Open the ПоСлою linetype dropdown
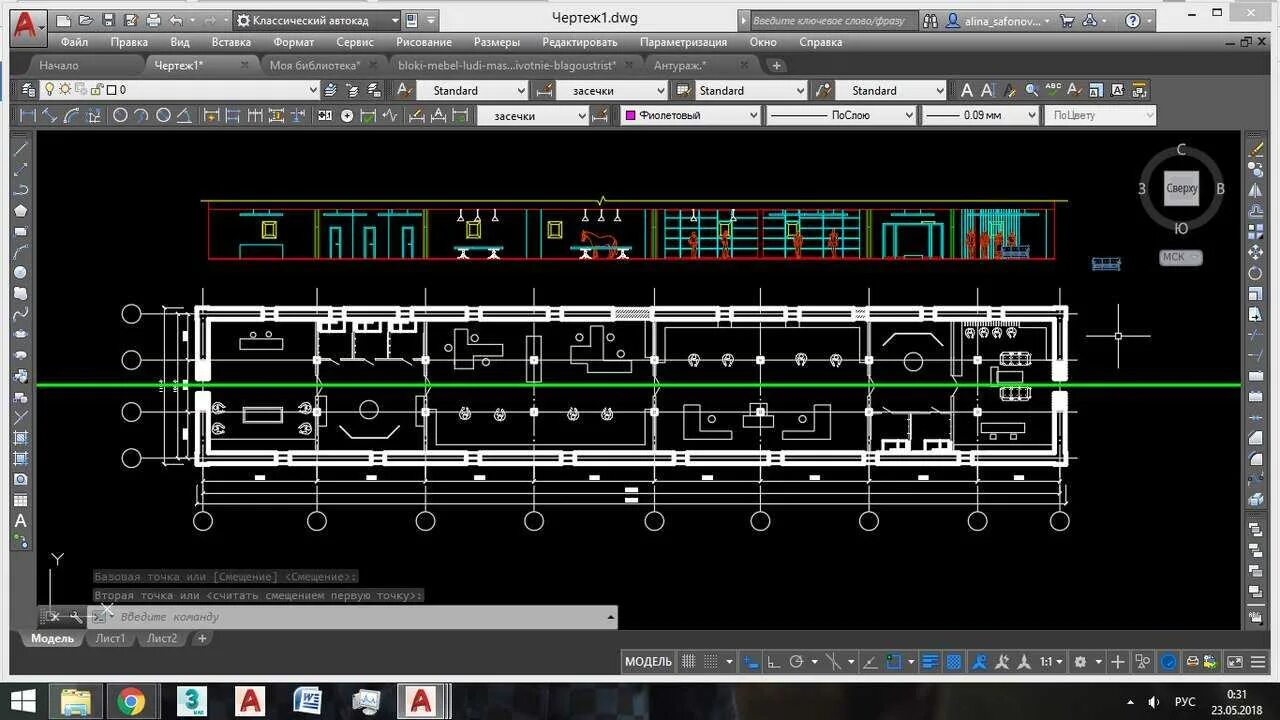This screenshot has height=720, width=1280. tap(908, 115)
